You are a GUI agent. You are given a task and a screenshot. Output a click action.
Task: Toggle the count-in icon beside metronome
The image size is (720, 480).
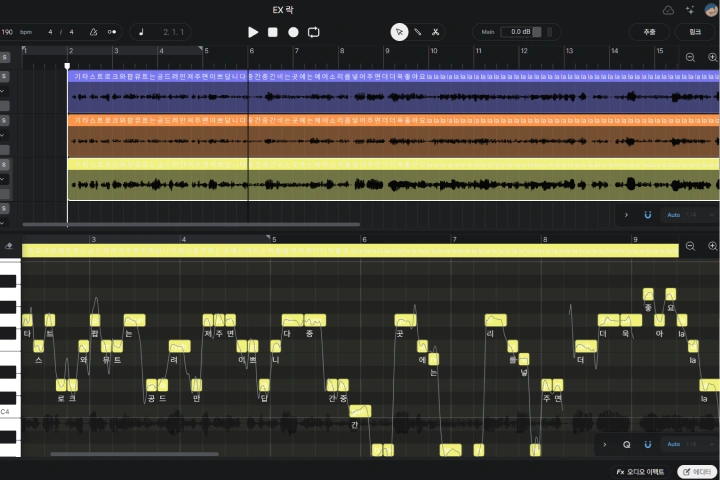pyautogui.click(x=112, y=32)
